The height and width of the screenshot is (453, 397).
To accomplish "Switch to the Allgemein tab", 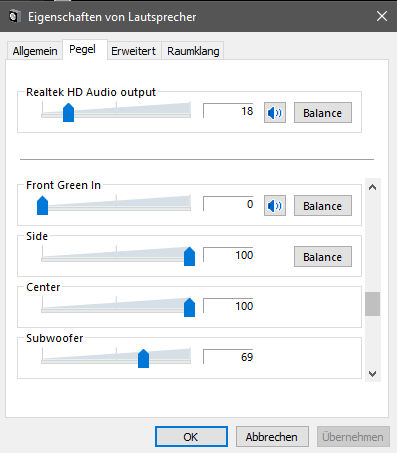I will [x=35, y=51].
